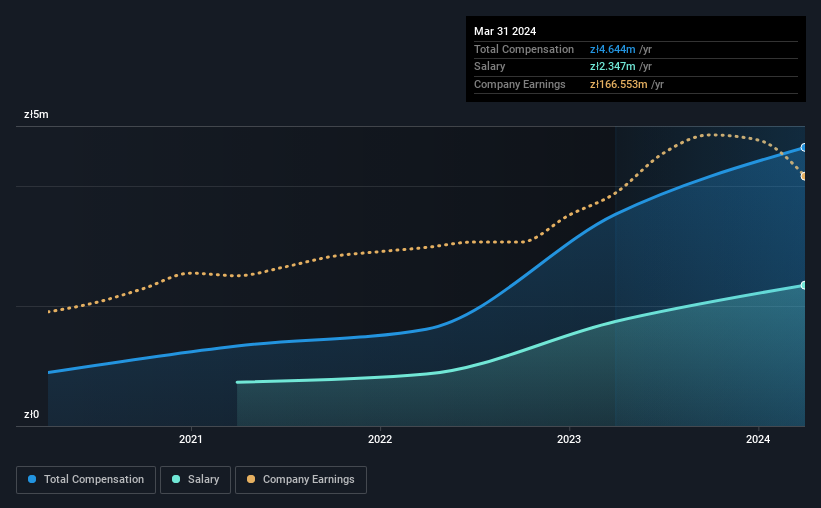Click the zł5m y-axis label

[36, 114]
